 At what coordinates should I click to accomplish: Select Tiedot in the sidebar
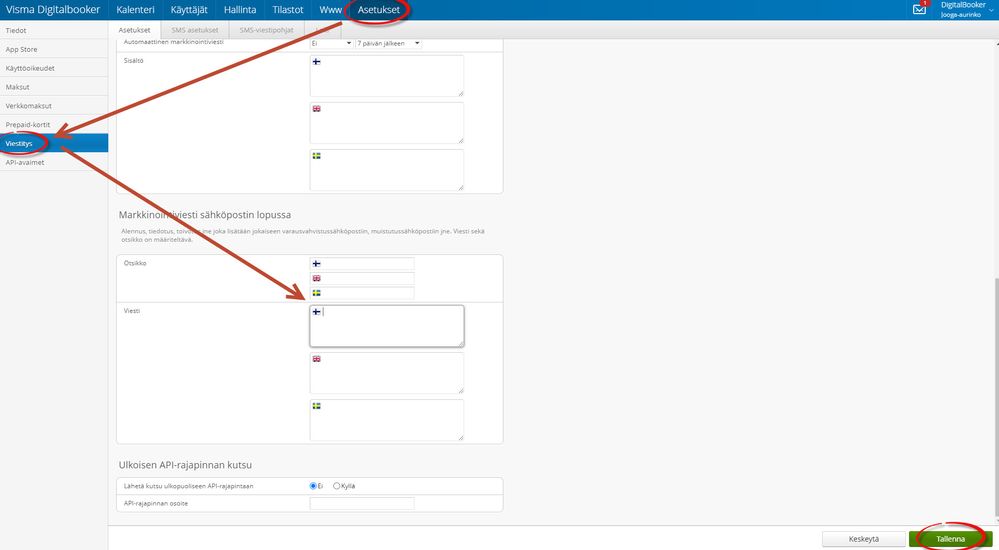(x=54, y=30)
